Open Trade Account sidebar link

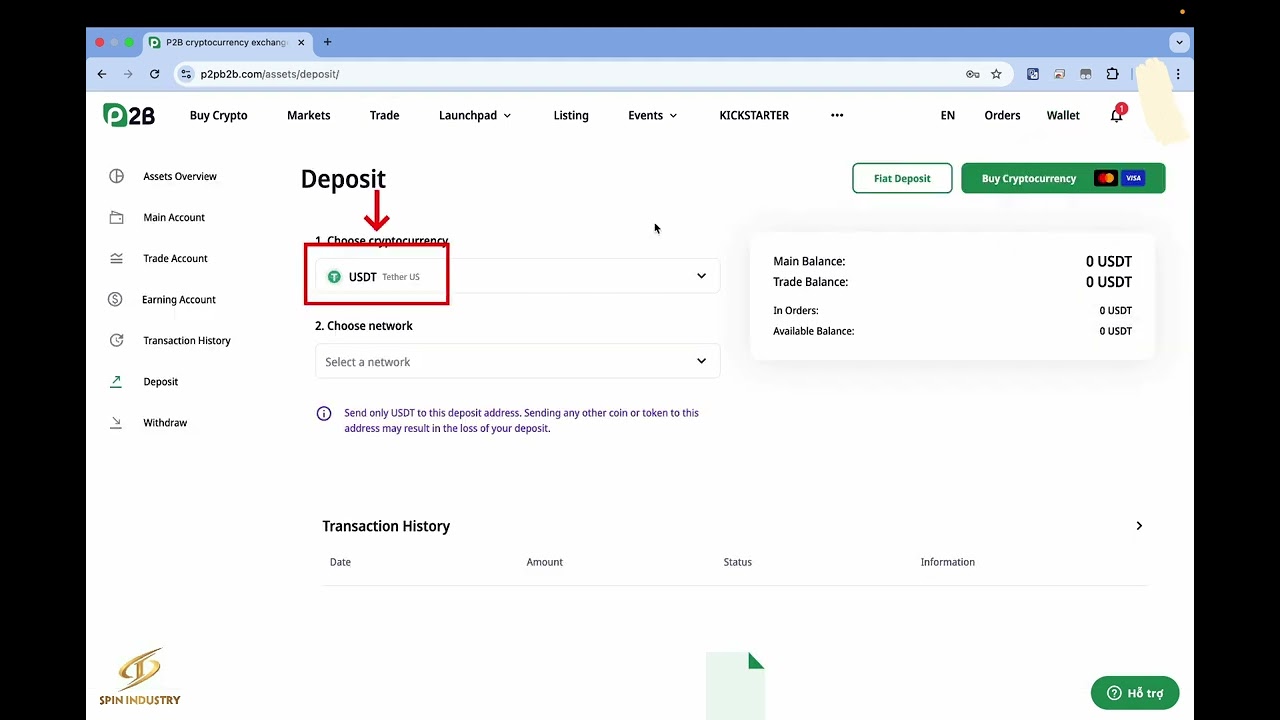[175, 258]
